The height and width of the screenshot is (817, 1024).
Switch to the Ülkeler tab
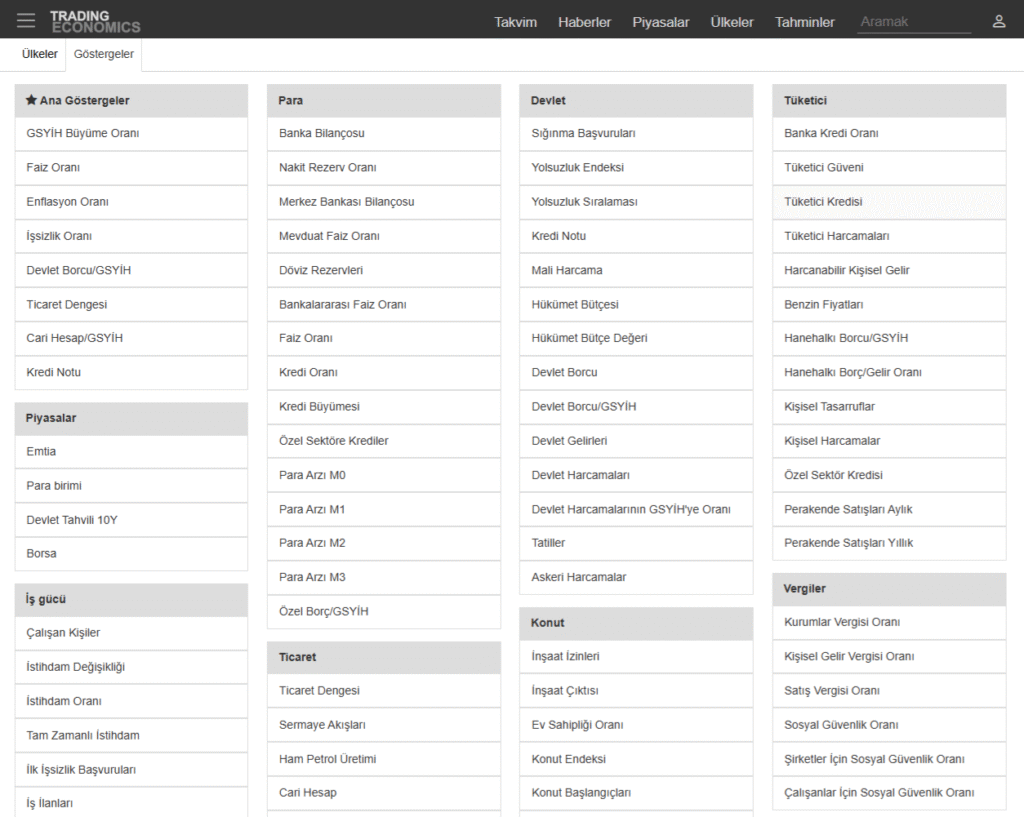click(x=40, y=54)
